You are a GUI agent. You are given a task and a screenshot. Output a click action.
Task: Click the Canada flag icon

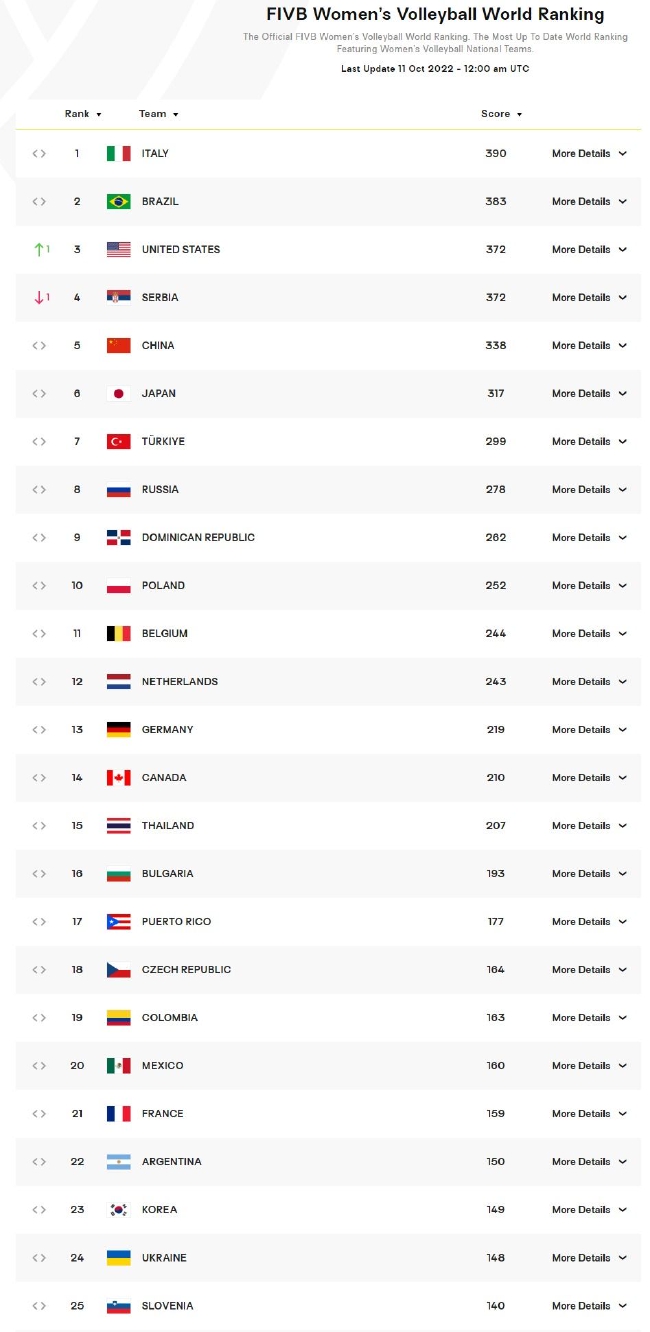(x=119, y=778)
